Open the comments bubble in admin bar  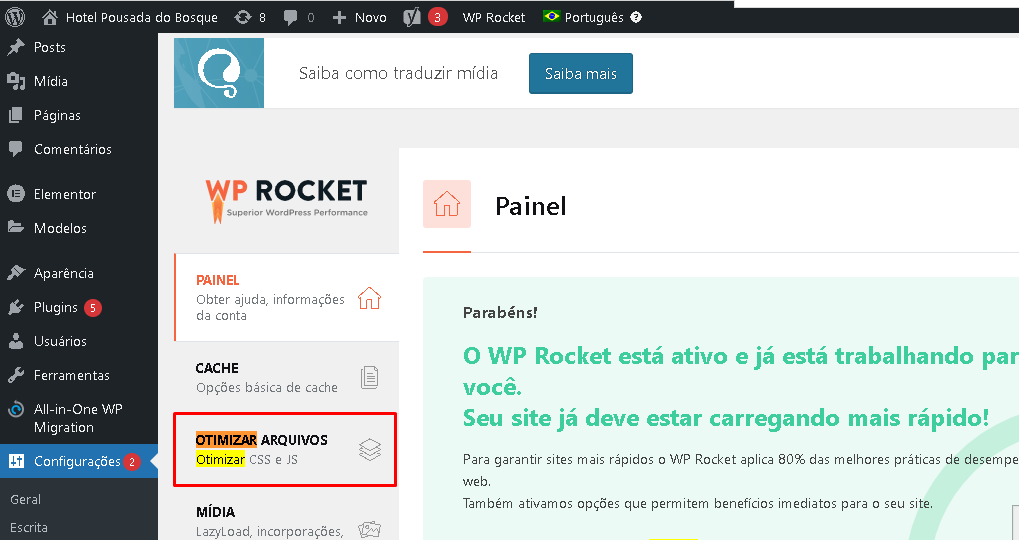coord(290,18)
